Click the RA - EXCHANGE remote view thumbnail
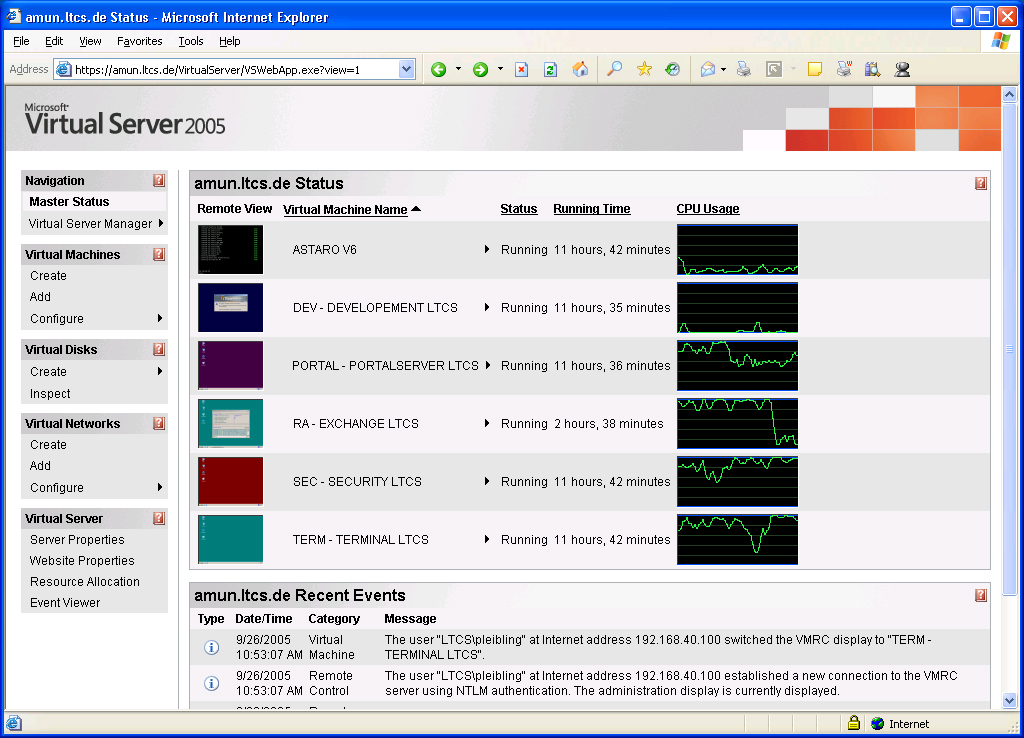 229,423
